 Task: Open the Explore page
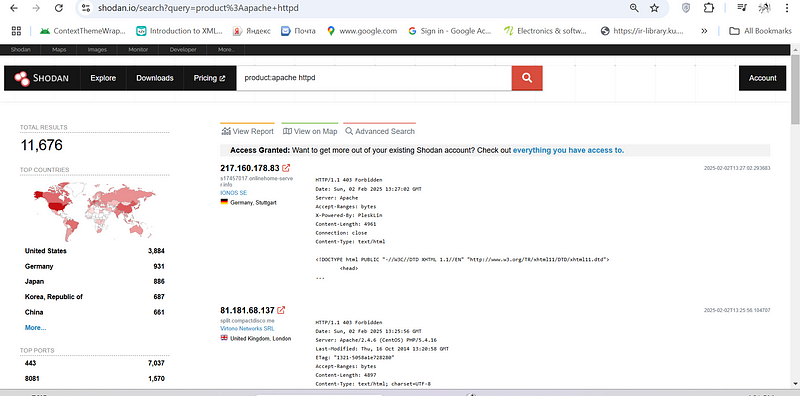coord(103,78)
